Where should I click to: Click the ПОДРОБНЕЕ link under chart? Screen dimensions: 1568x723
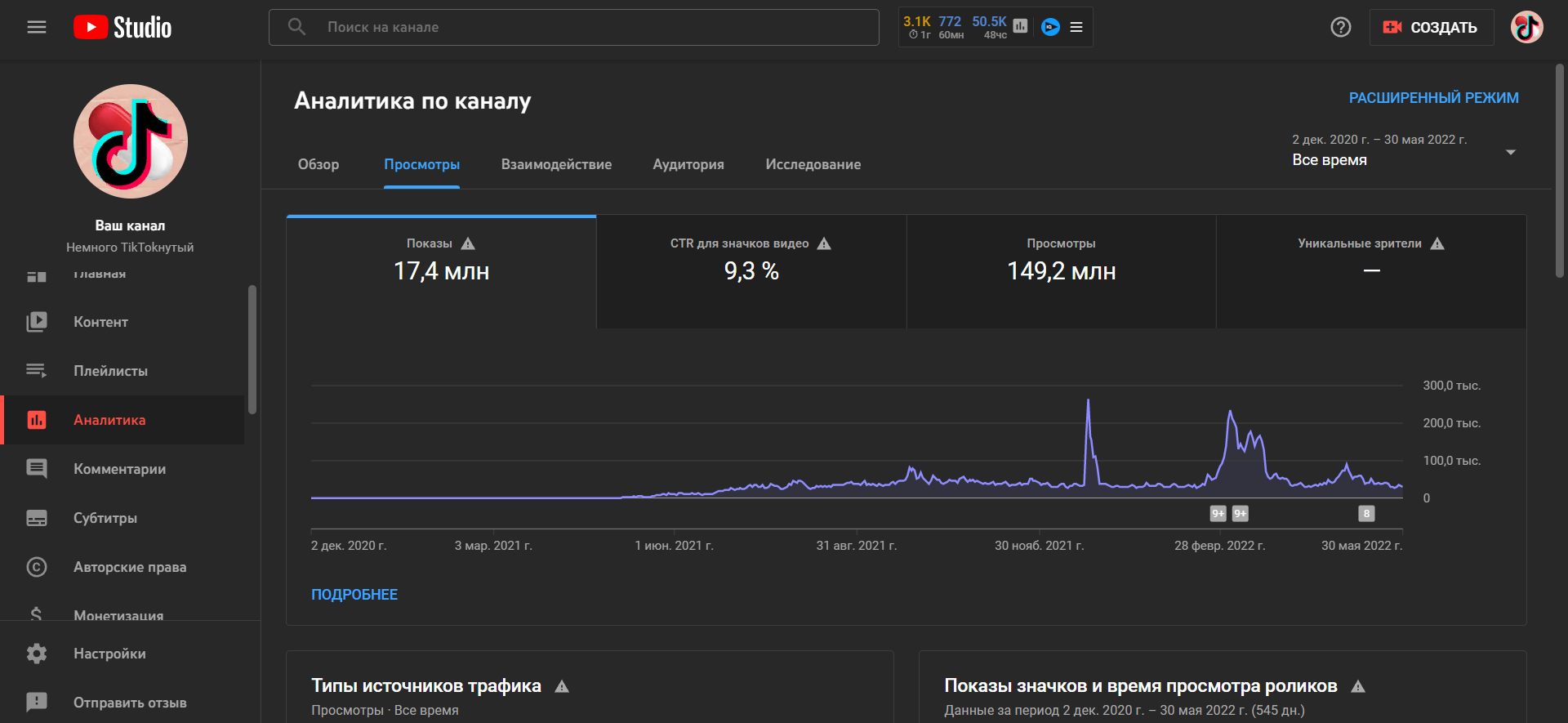[354, 595]
